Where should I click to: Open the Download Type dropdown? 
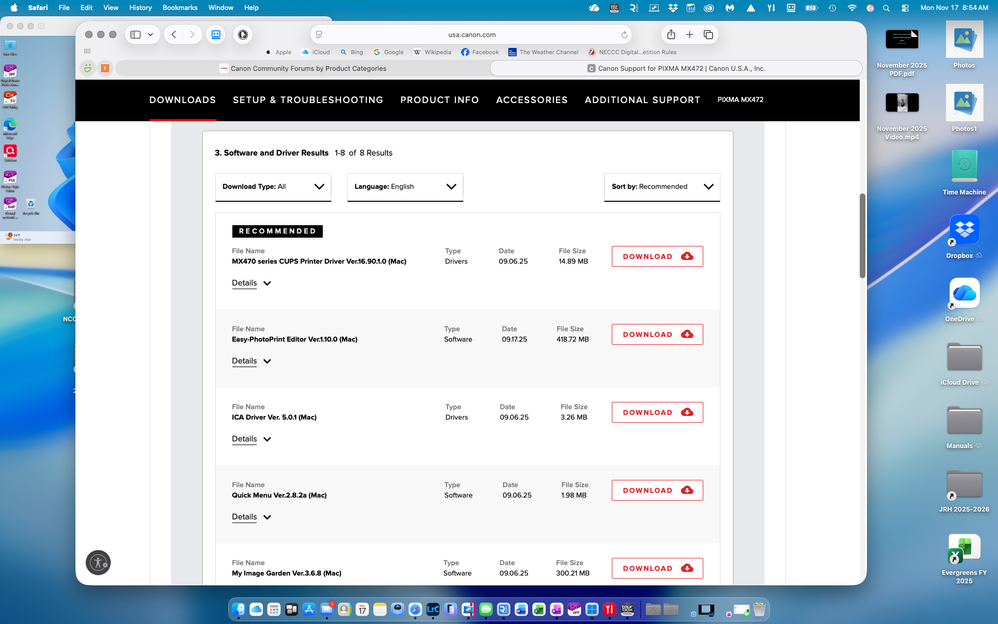272,187
